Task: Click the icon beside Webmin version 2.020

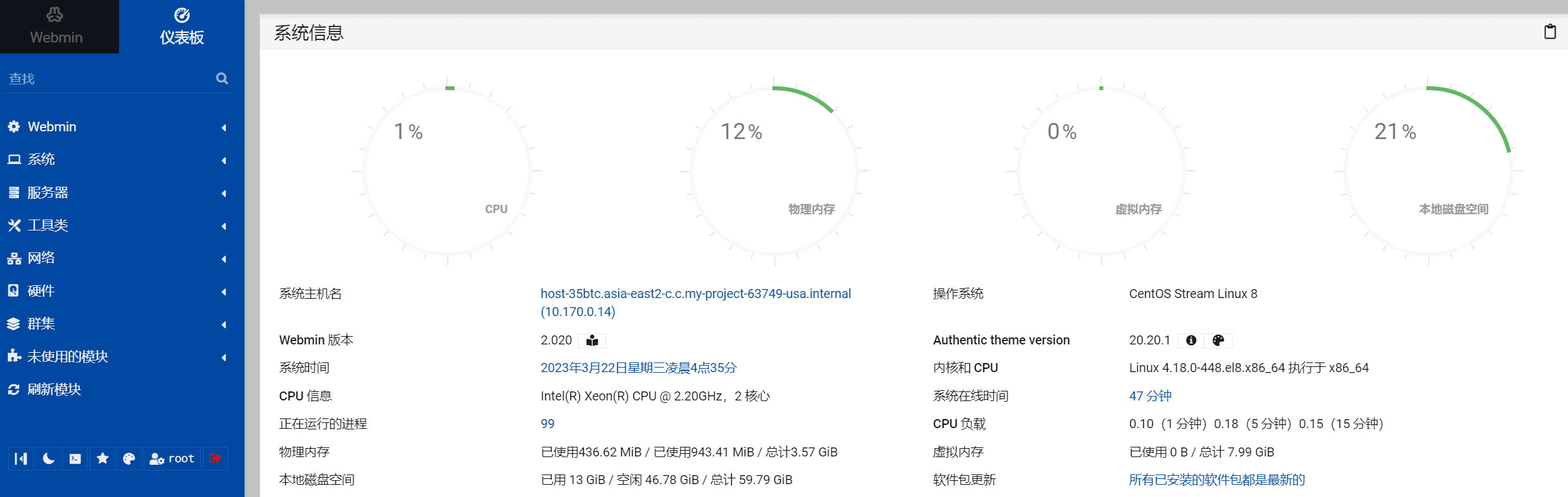Action: point(592,341)
